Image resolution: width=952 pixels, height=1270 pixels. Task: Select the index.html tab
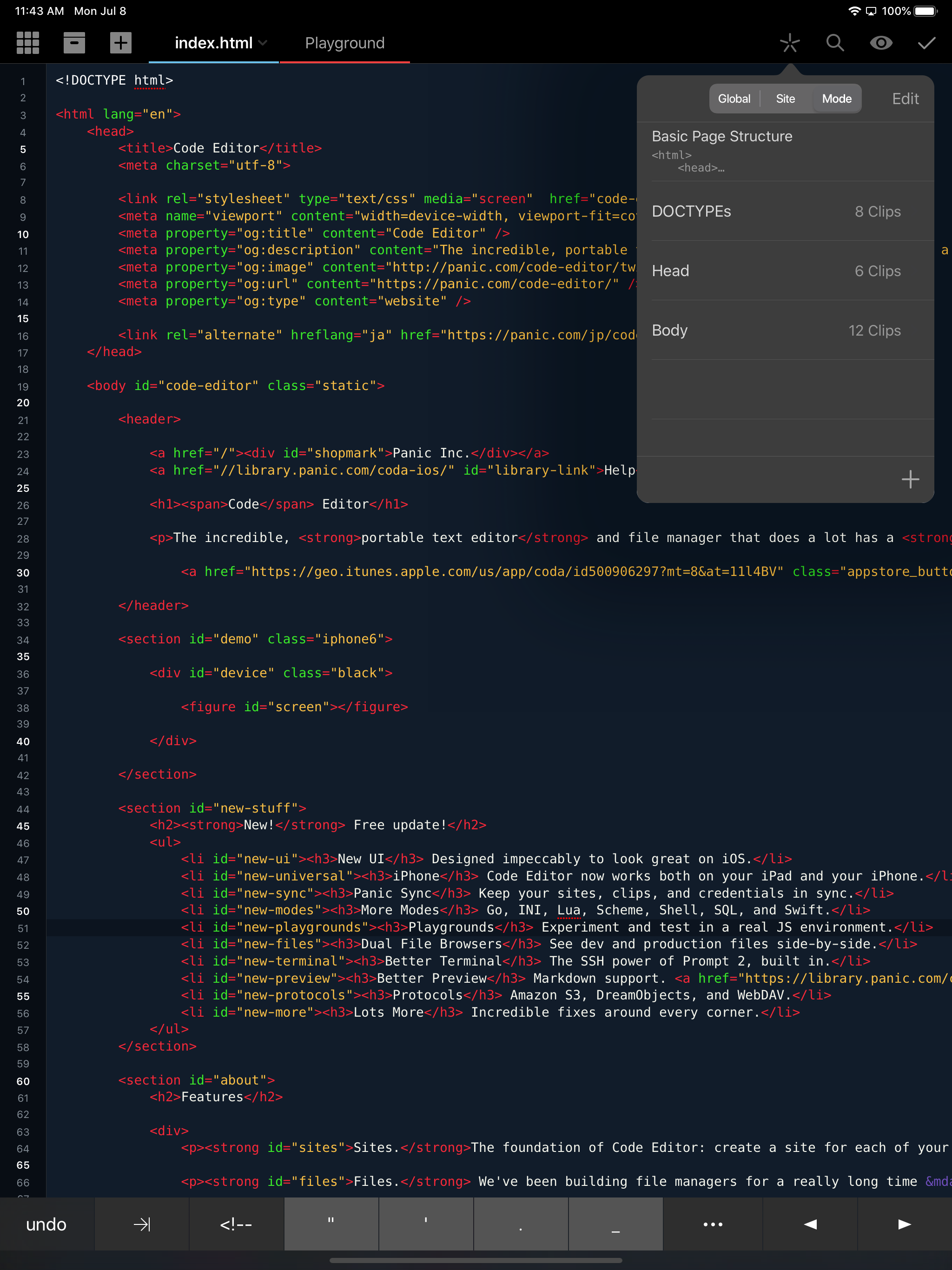coord(213,42)
